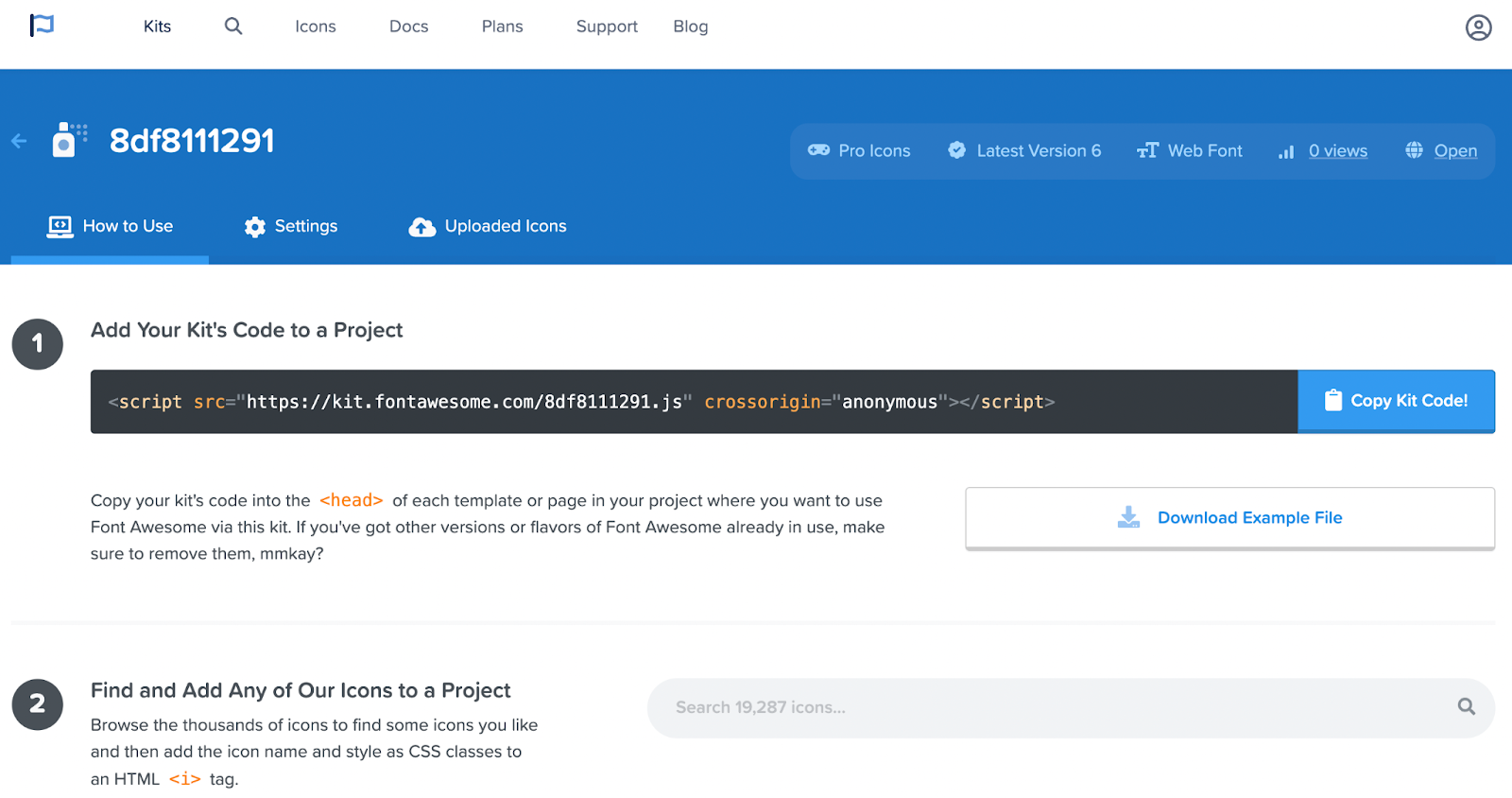Click Download Example File button
Screen dimensions: 1512x798
coord(1229,518)
